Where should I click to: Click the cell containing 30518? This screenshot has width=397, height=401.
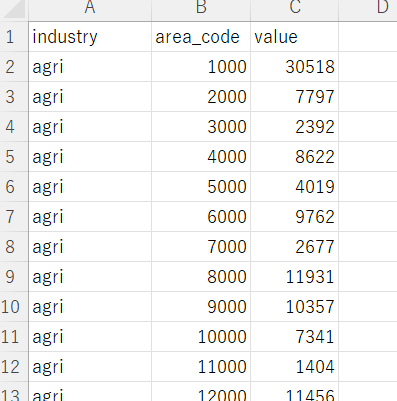[295, 67]
